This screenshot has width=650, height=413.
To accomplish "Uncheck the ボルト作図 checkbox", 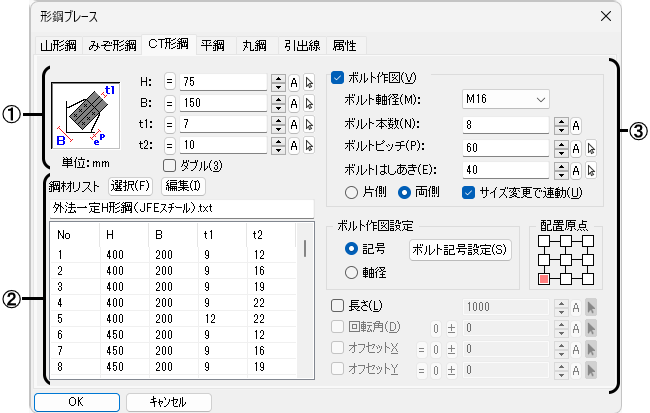I will [x=336, y=78].
